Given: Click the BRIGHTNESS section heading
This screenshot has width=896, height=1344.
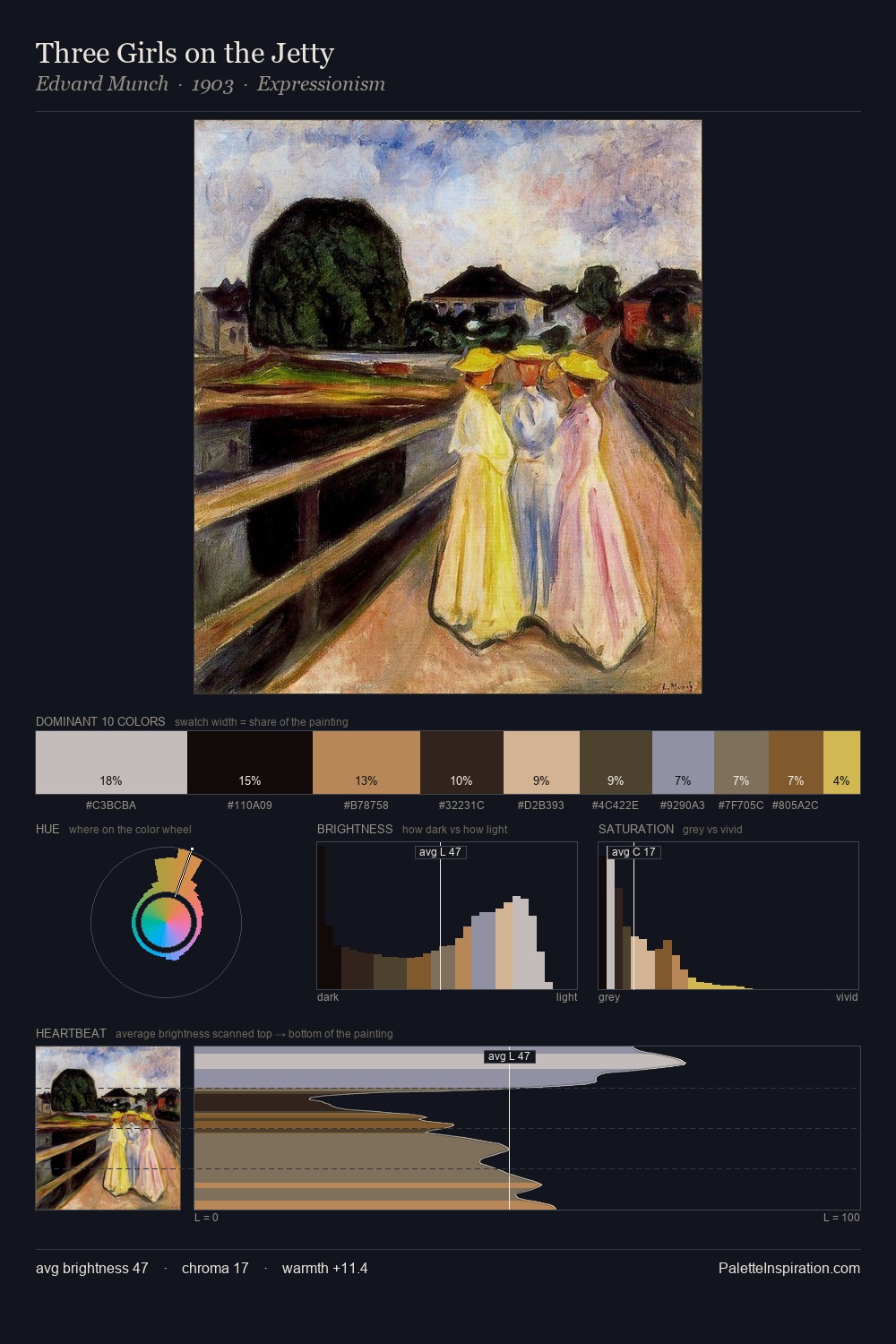Looking at the screenshot, I should coord(355,829).
